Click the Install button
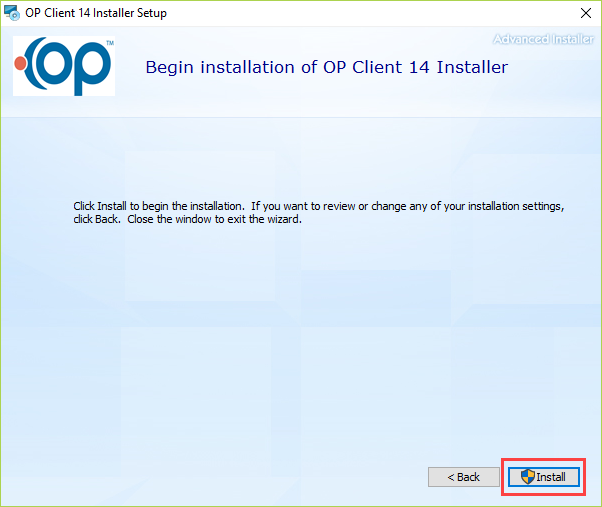 [544, 477]
